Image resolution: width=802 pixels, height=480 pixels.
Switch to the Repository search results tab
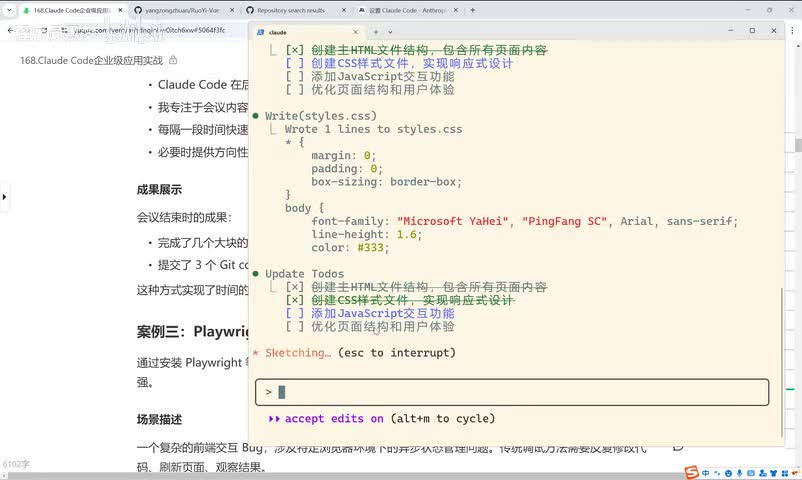pyautogui.click(x=296, y=10)
